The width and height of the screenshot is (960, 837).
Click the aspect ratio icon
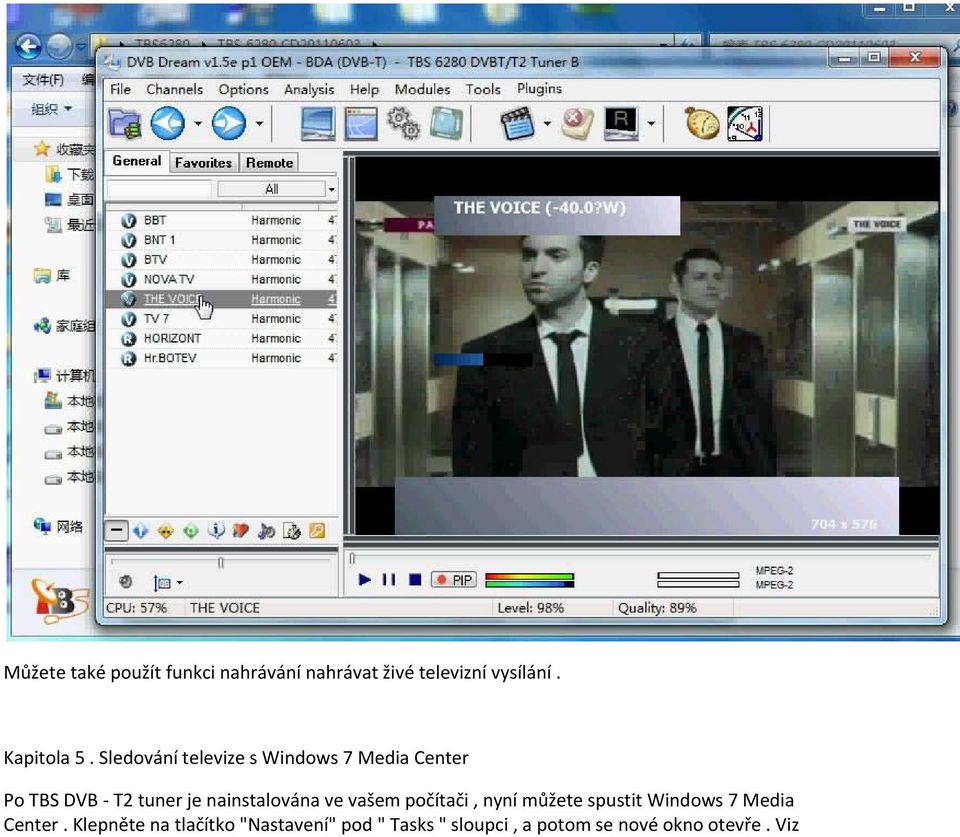coord(162,583)
